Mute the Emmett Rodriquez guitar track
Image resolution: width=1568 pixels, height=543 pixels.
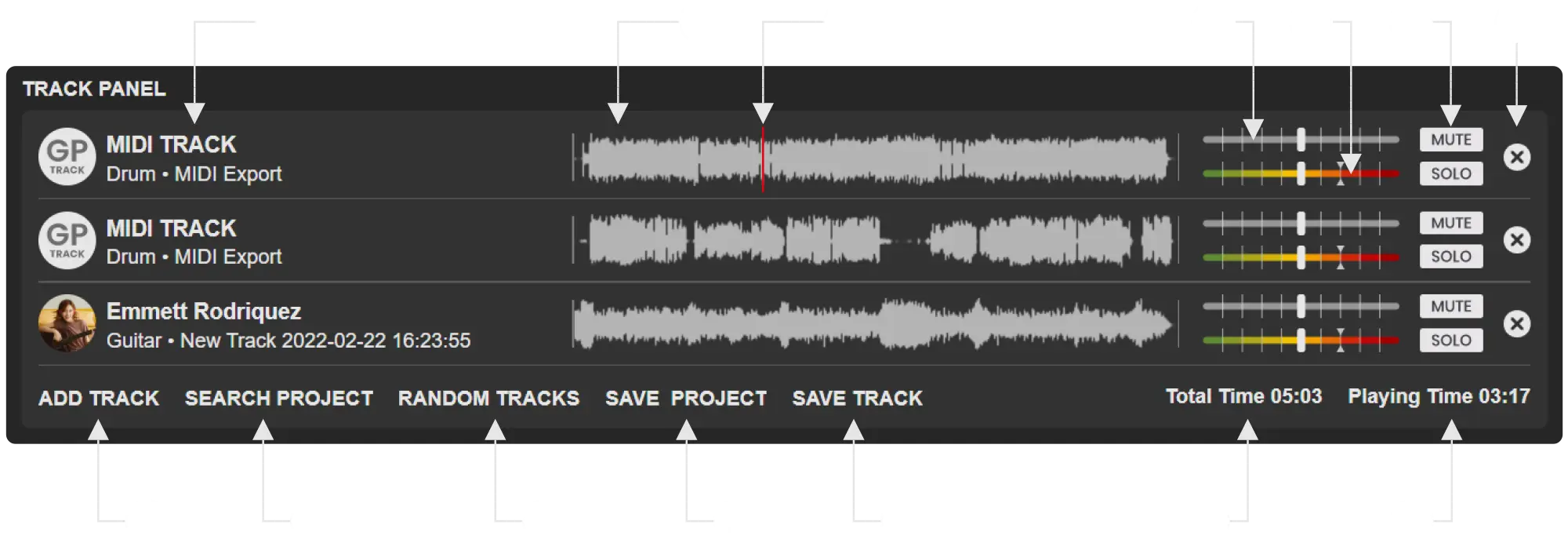tap(1451, 306)
